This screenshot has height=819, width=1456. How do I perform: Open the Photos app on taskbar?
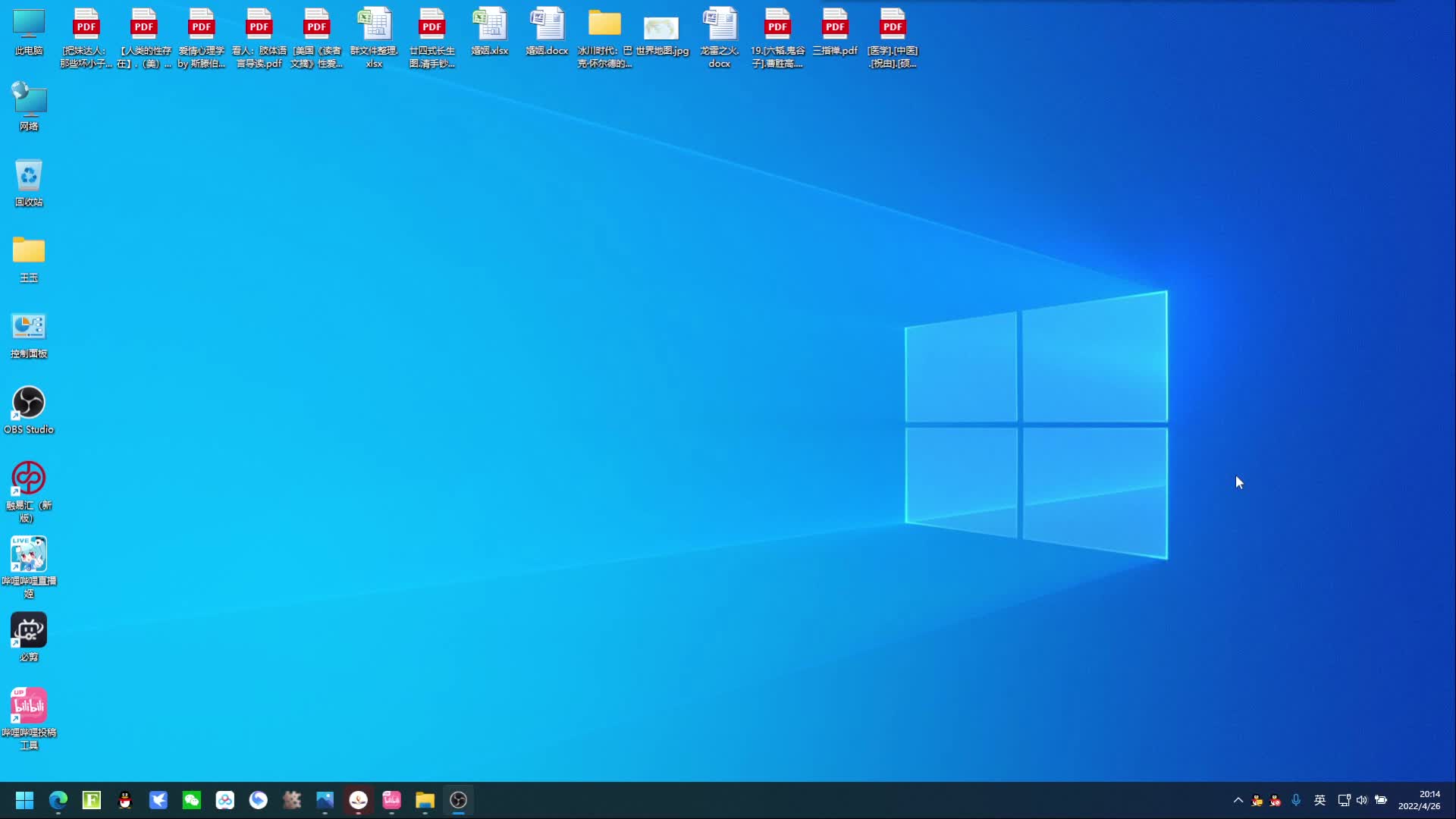coord(325,800)
